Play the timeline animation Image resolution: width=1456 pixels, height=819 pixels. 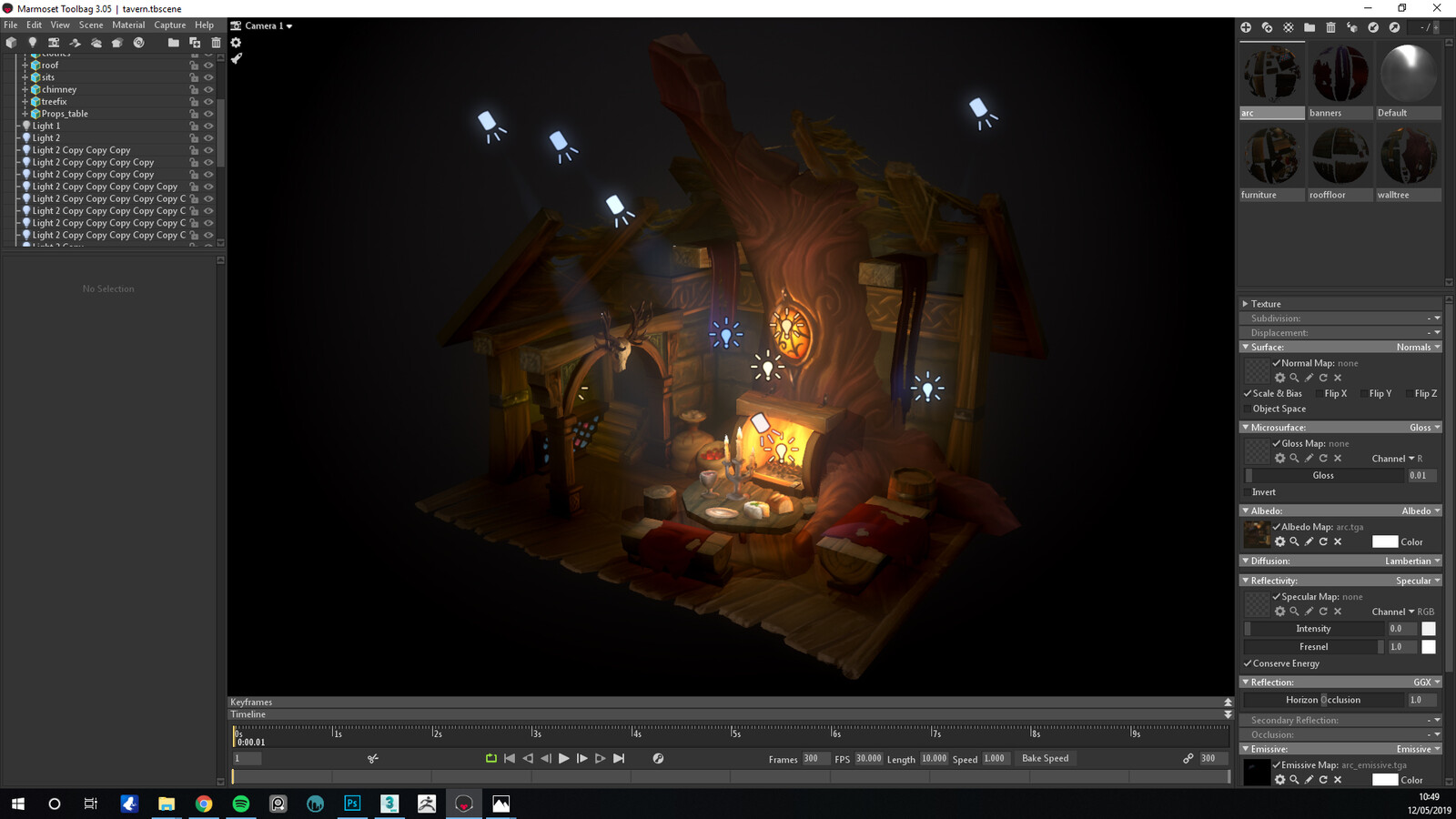(564, 758)
